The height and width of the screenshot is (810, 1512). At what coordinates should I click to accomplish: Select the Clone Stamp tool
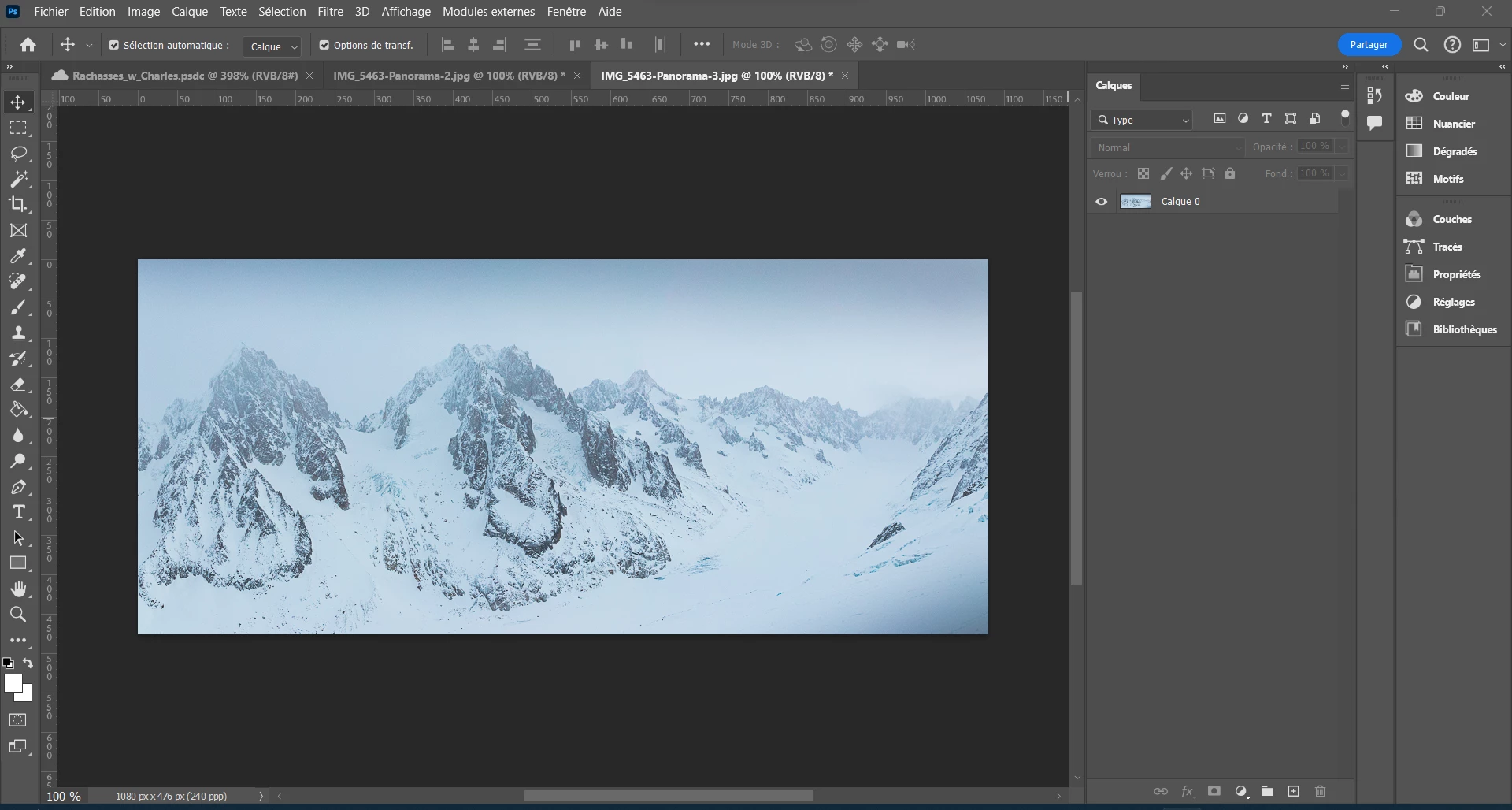tap(18, 333)
